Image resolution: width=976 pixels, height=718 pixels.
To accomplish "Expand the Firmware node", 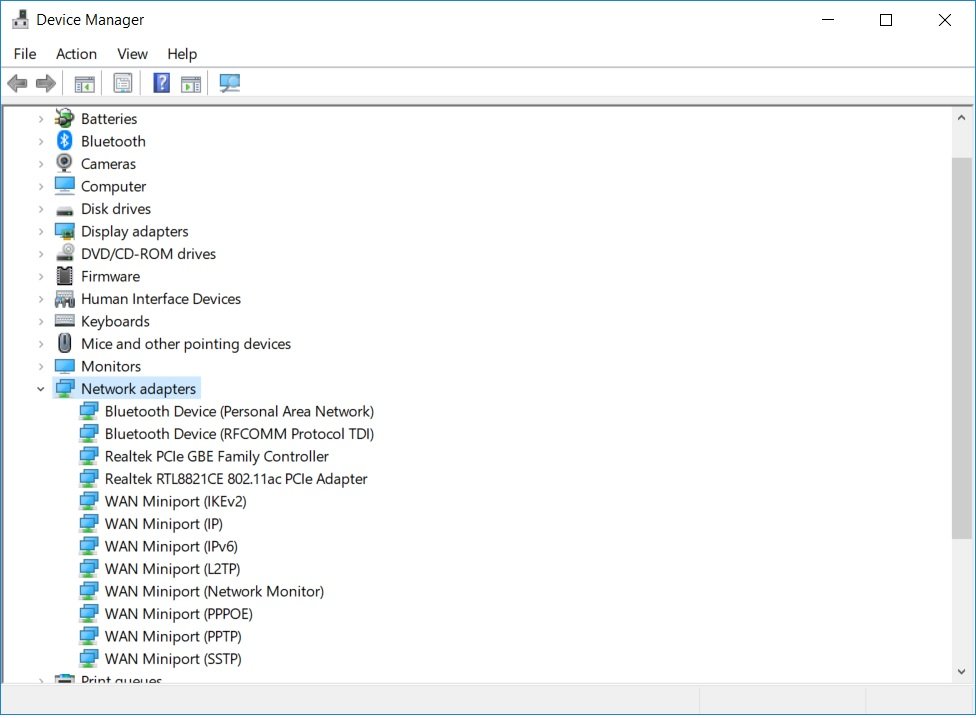I will pos(40,276).
